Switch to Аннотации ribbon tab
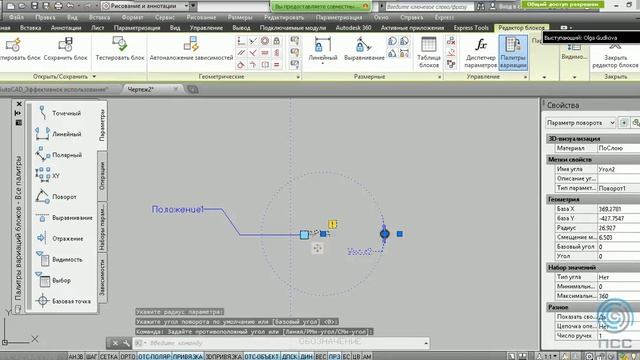The width and height of the screenshot is (640, 360). [66, 28]
